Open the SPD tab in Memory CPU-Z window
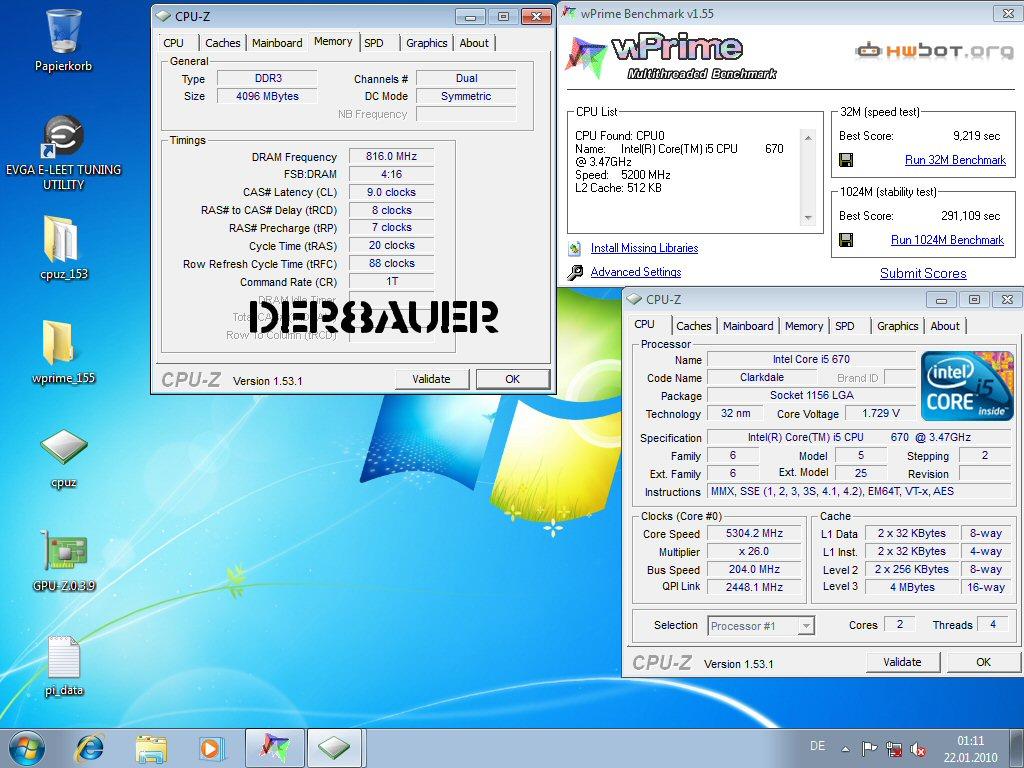 pos(374,42)
